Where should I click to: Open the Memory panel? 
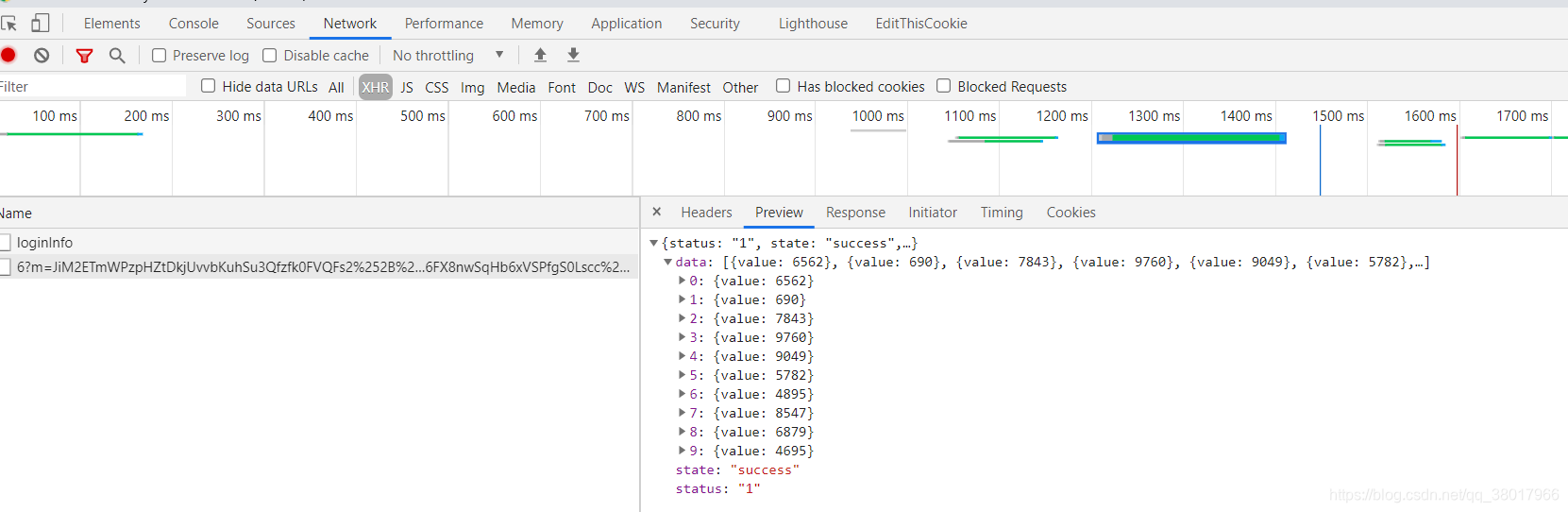[537, 24]
